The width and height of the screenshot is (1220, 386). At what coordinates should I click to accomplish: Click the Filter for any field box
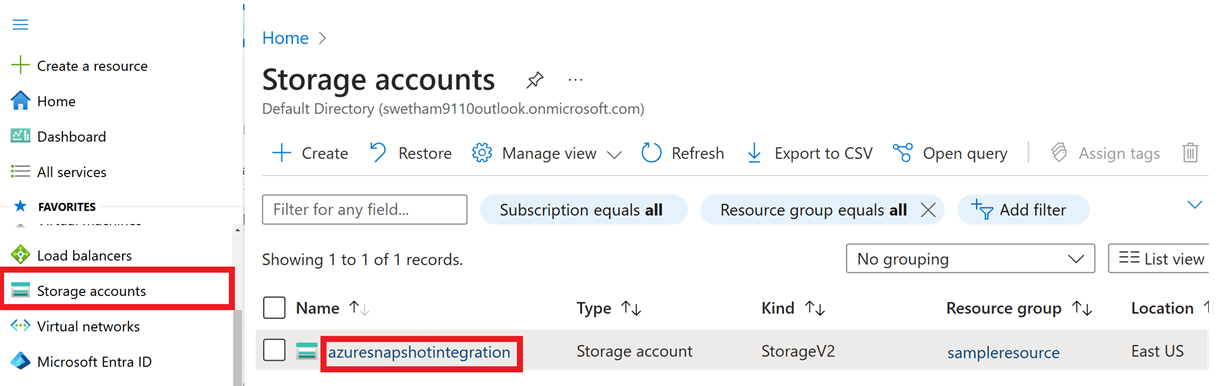[x=365, y=210]
